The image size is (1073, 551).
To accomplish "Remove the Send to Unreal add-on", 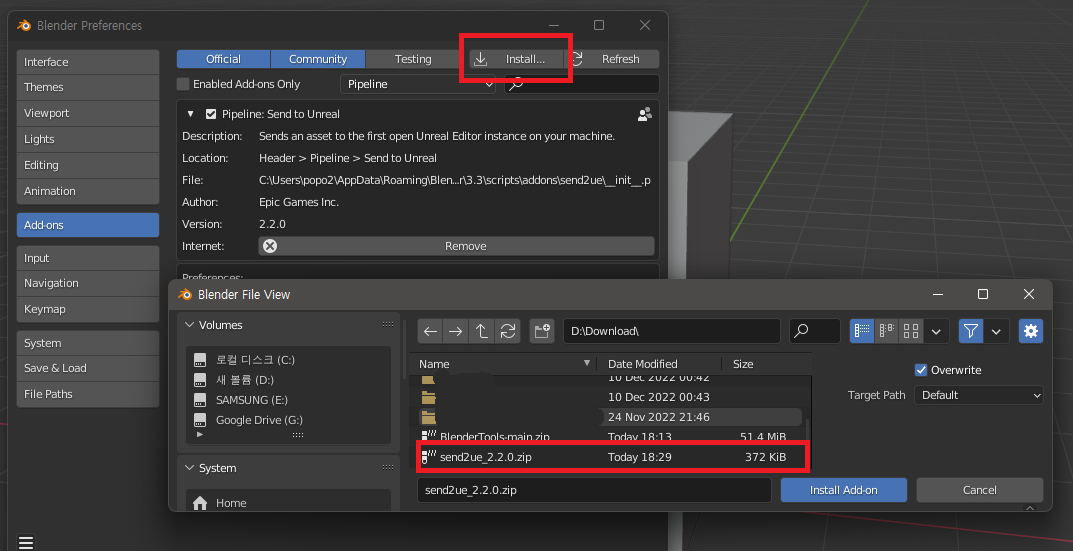I will 456,246.
